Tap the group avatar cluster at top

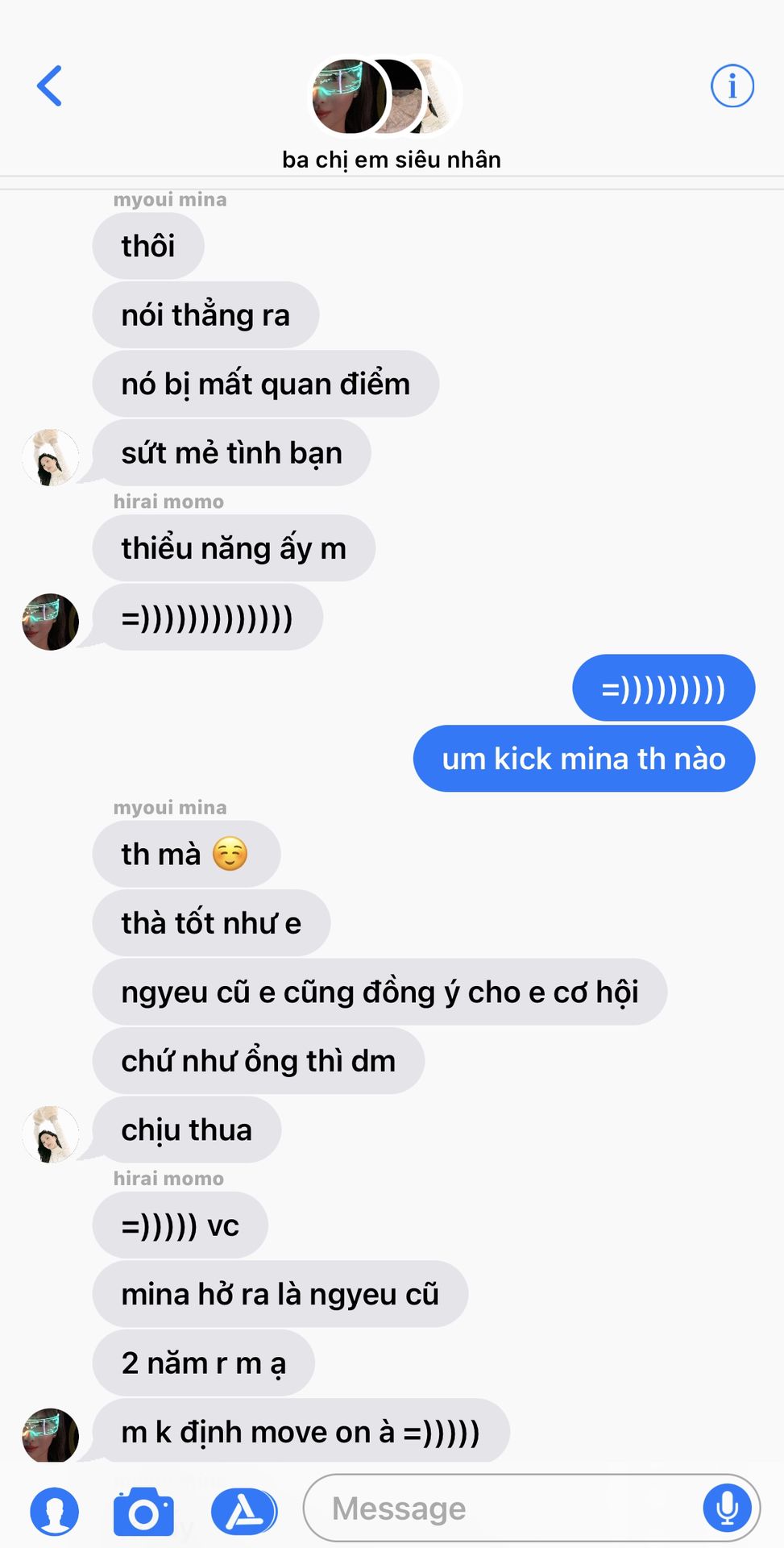coord(385,97)
